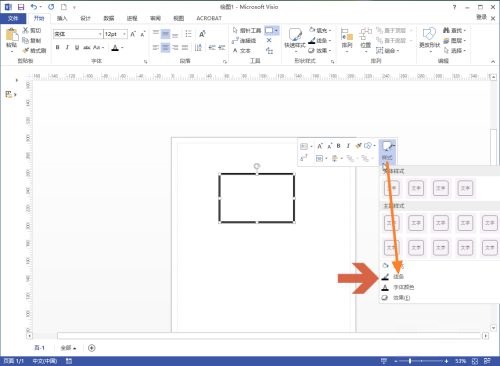500x366 pixels.
Task: Click Switch Windows icon in status bar
Action: [487, 361]
